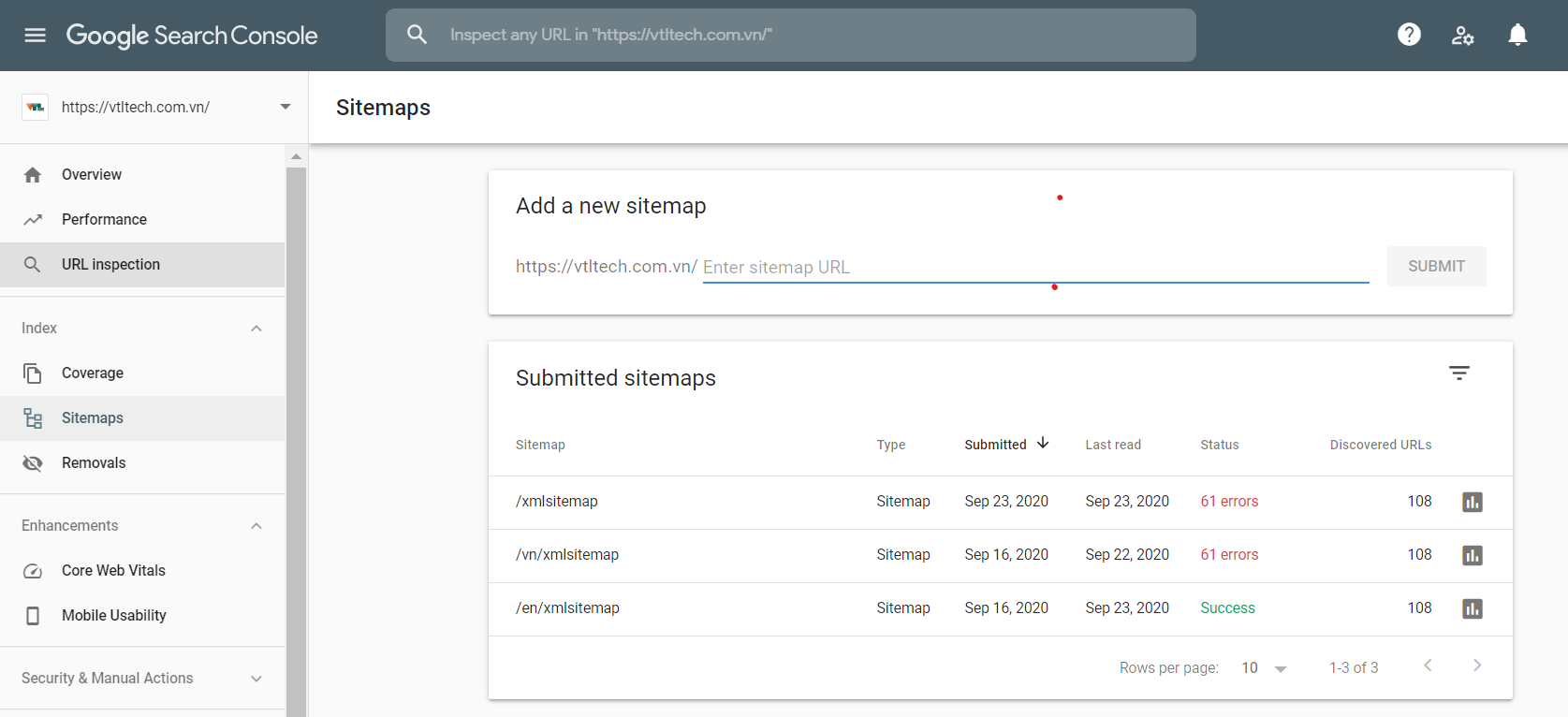The width and height of the screenshot is (1568, 717).
Task: Click the Last read column header
Action: tap(1113, 445)
